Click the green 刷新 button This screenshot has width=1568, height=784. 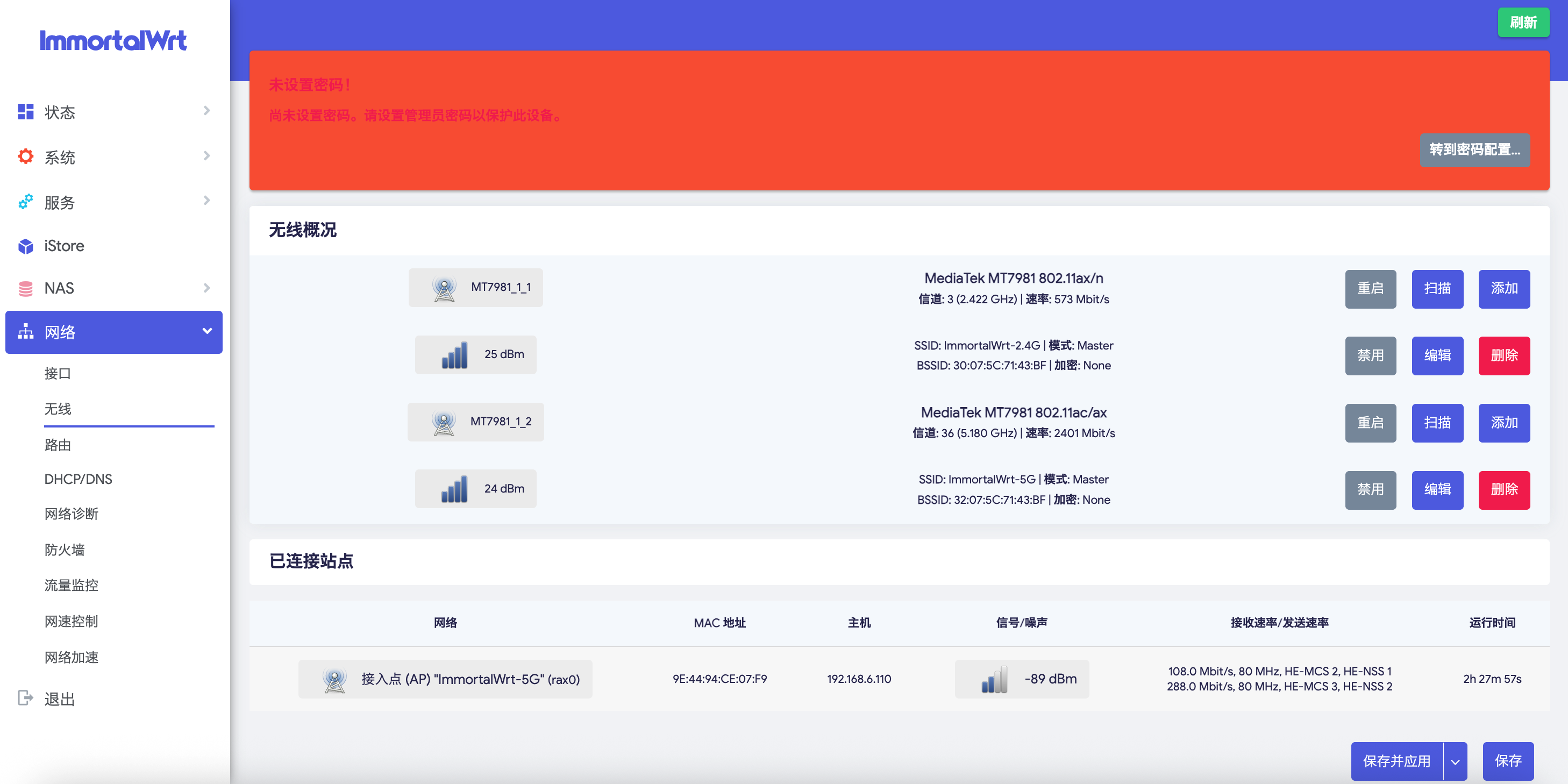[x=1523, y=23]
